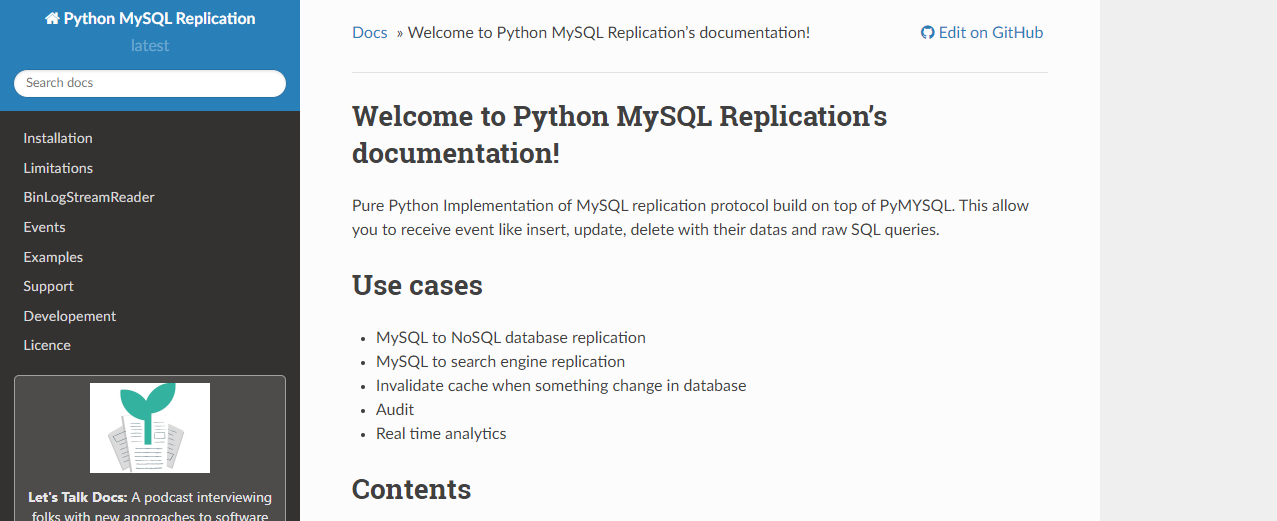Click the latest version label
This screenshot has height=521, width=1277.
(x=150, y=46)
